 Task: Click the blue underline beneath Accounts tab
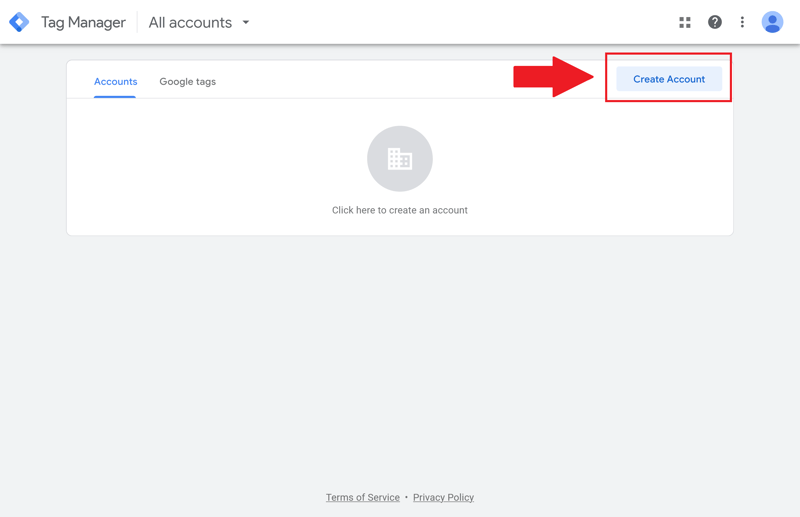[x=115, y=96]
